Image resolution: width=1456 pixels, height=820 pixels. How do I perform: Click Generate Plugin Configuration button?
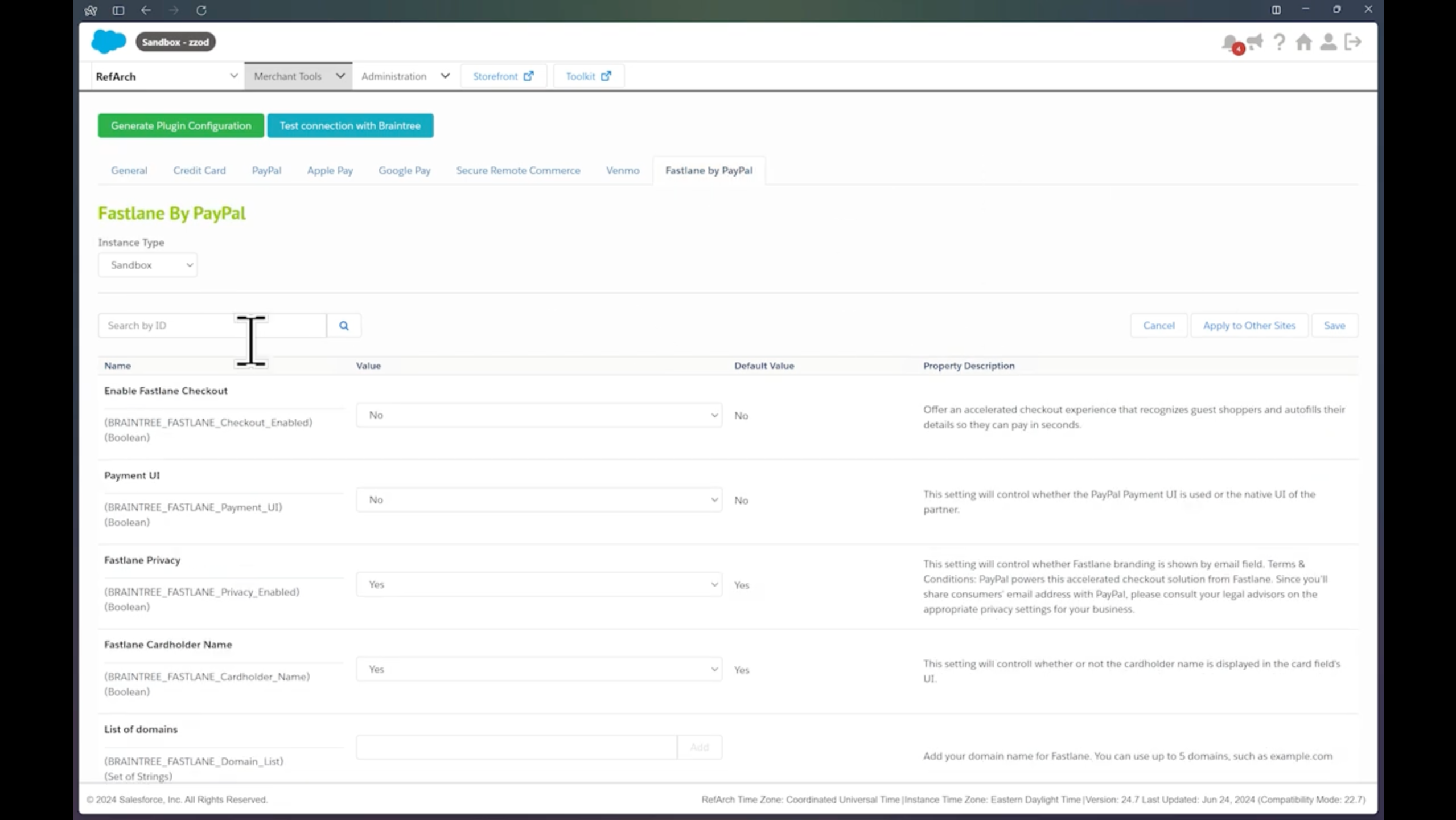click(180, 126)
